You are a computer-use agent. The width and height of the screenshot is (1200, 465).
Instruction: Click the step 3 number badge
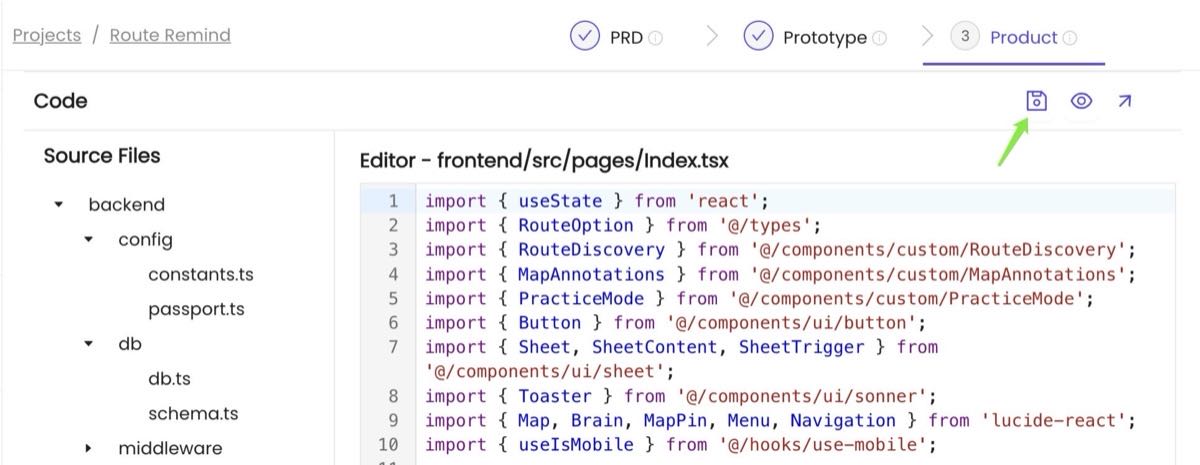point(964,37)
